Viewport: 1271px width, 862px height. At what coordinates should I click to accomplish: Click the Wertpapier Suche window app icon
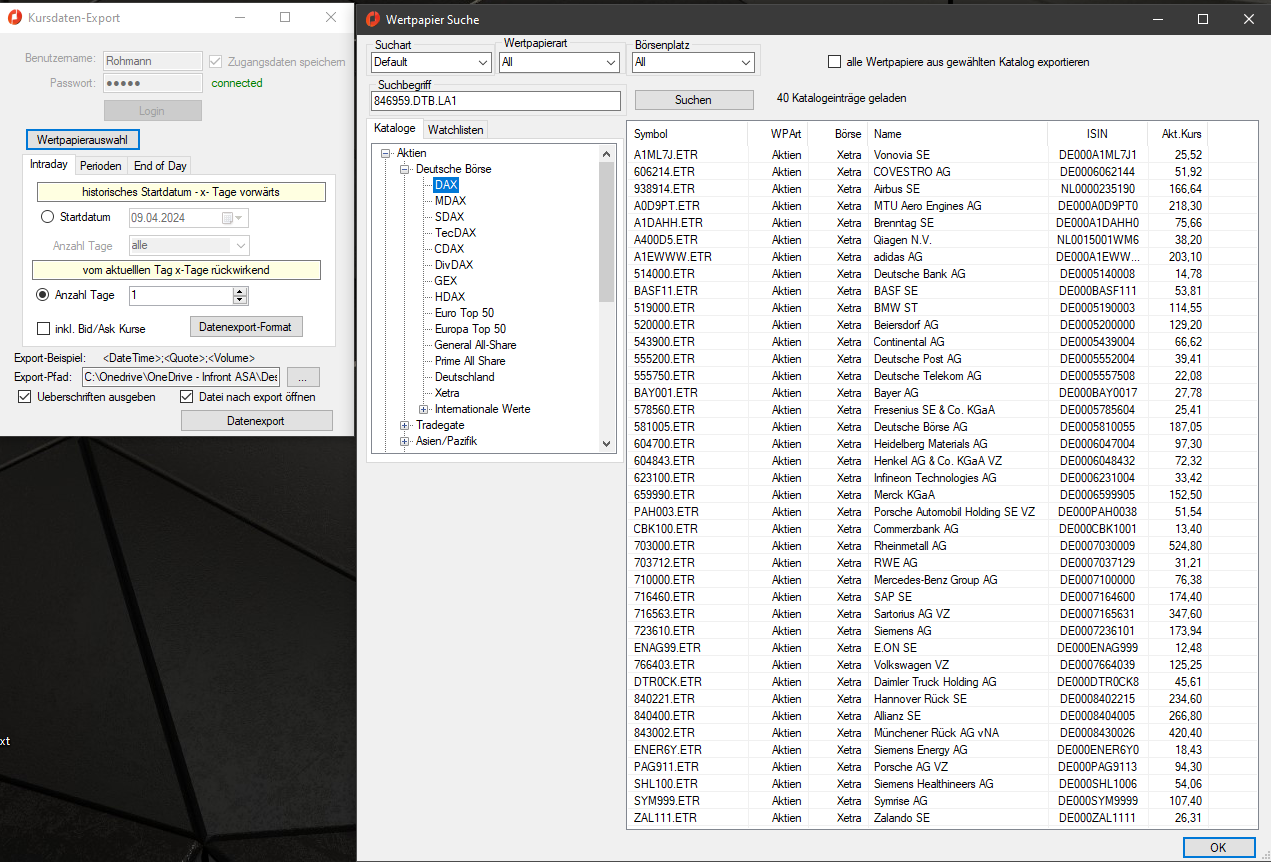(x=373, y=19)
